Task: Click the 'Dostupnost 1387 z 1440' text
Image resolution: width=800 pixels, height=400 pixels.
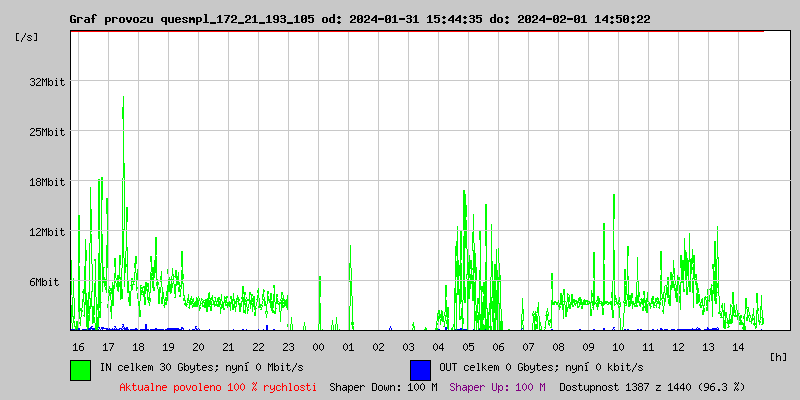Action: [651, 387]
